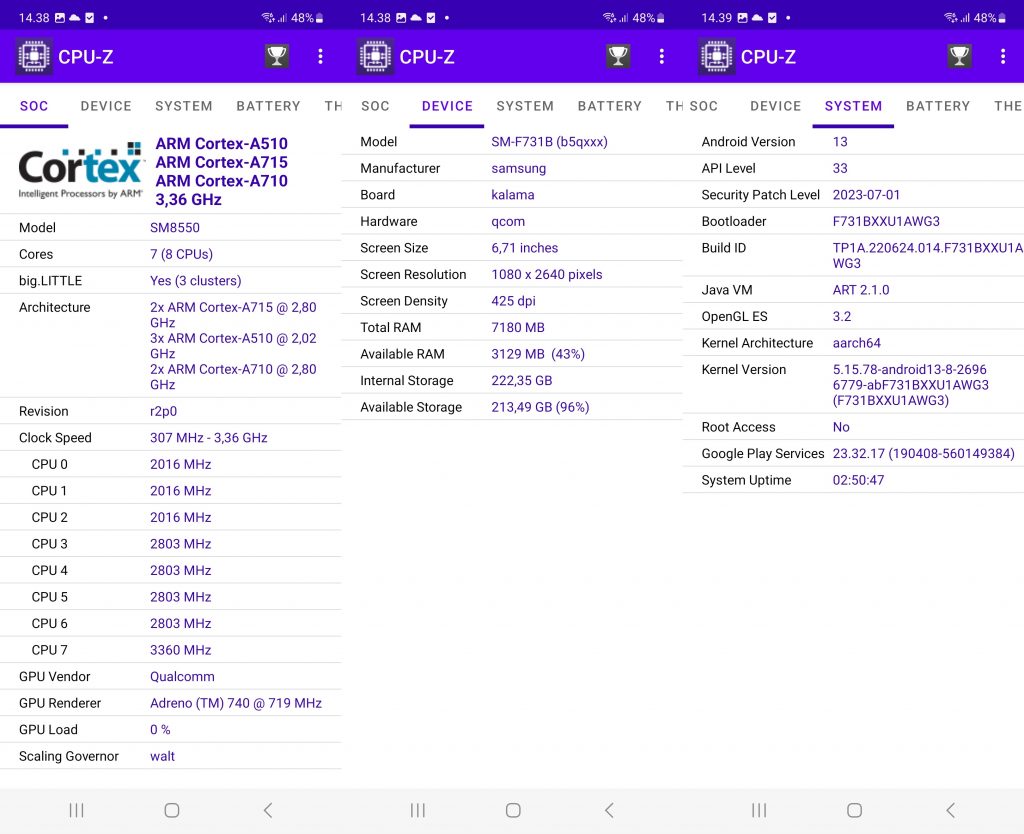Click the 'ART 2.1.0' Java VM value

tap(861, 290)
